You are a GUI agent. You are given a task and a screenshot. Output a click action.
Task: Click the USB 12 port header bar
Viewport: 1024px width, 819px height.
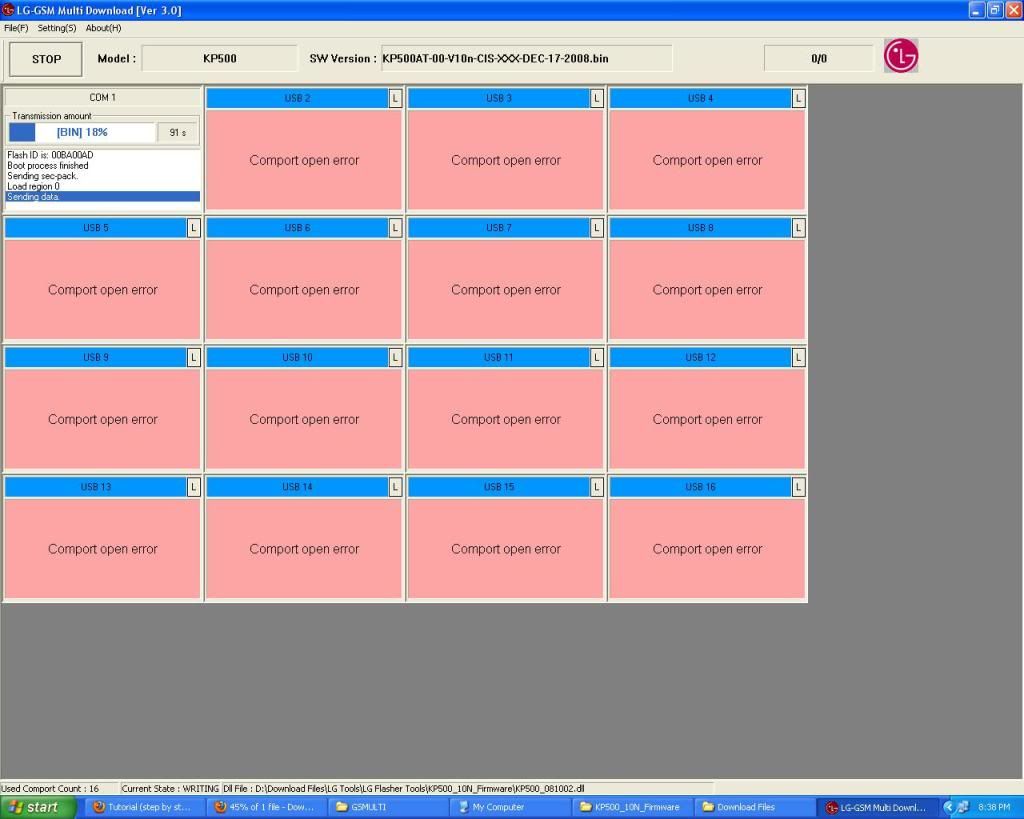point(700,357)
